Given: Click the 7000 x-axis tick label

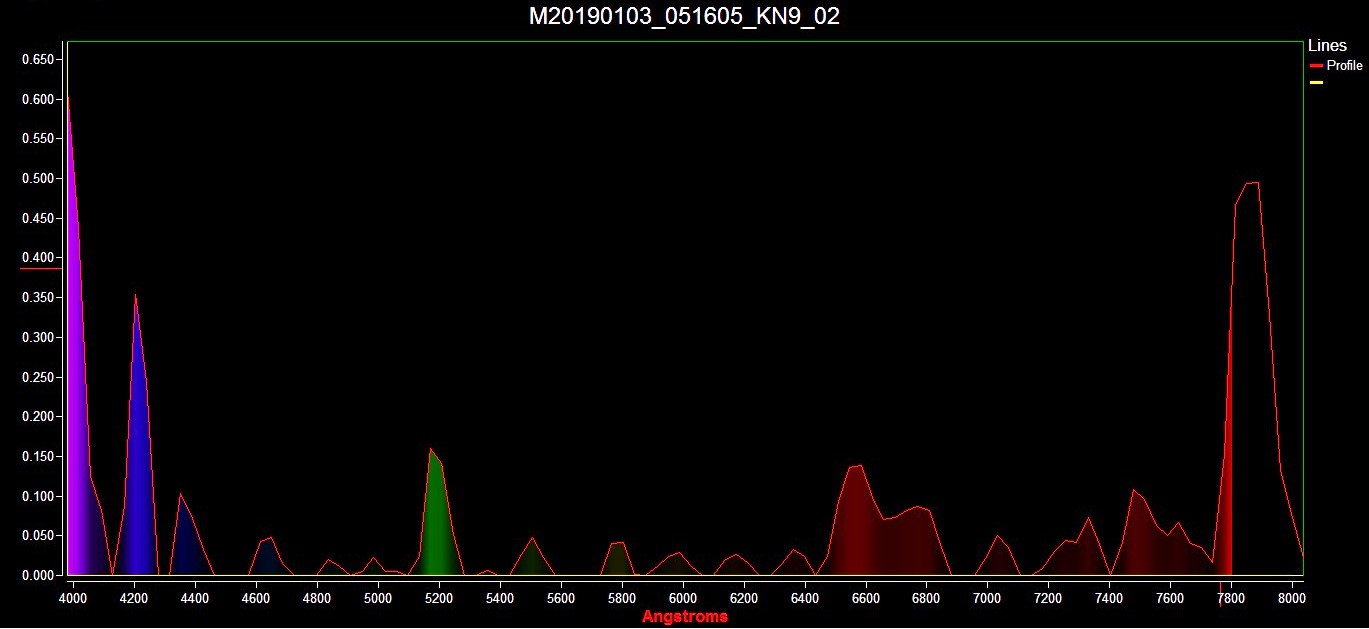Looking at the screenshot, I should (987, 598).
